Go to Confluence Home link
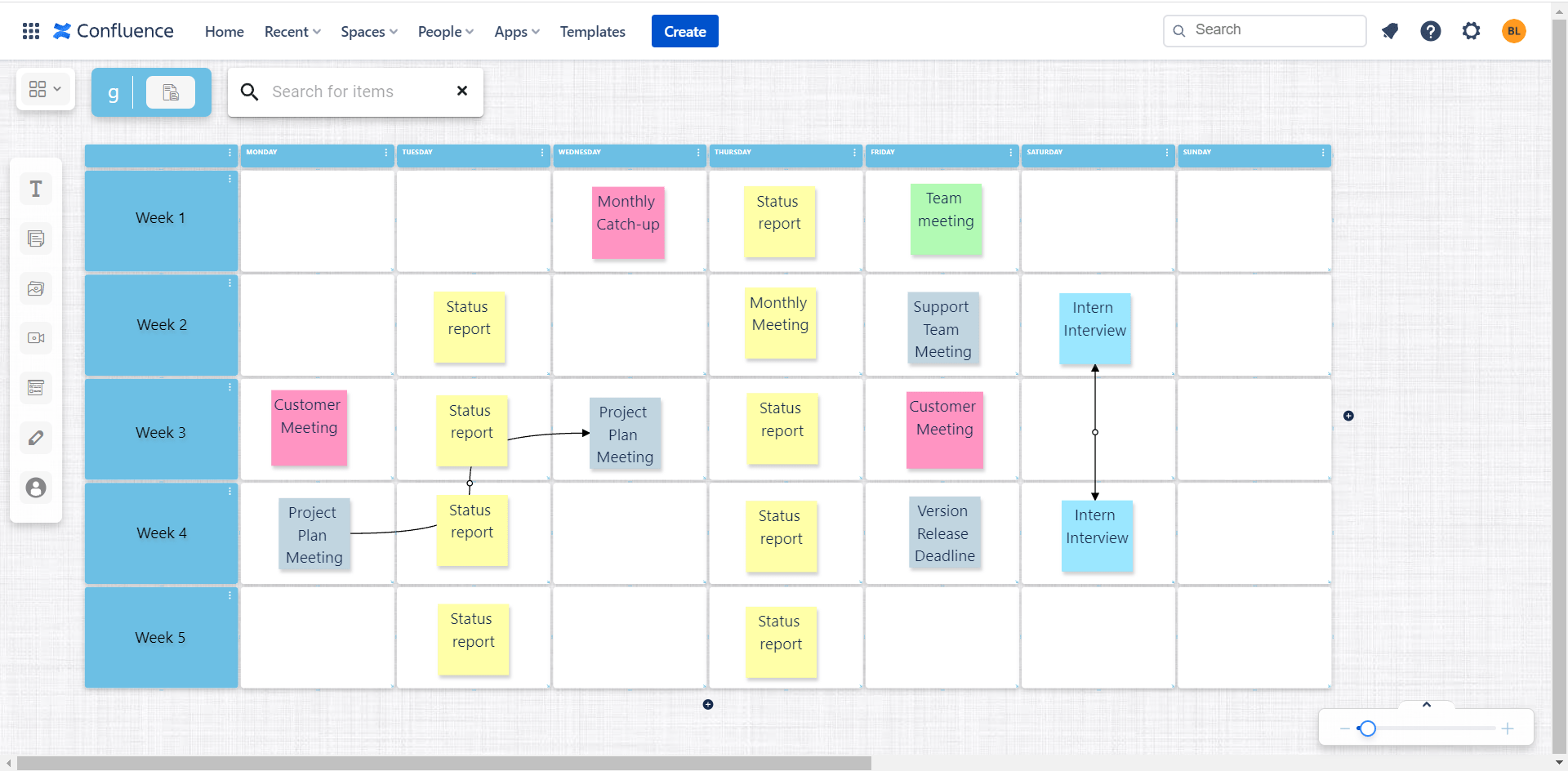The image size is (1568, 771). pos(225,32)
